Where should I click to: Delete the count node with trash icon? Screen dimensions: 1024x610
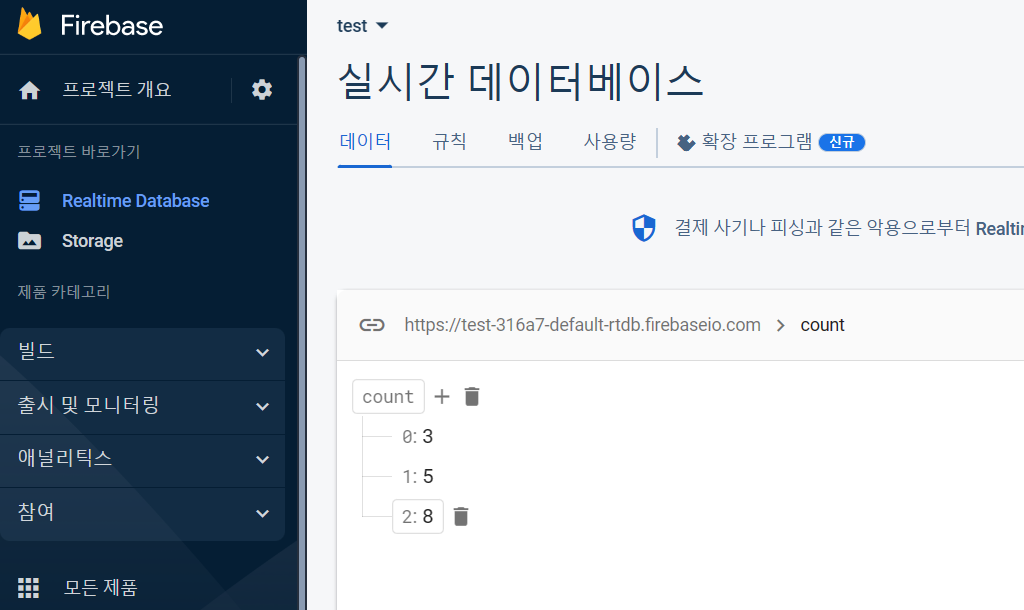472,396
